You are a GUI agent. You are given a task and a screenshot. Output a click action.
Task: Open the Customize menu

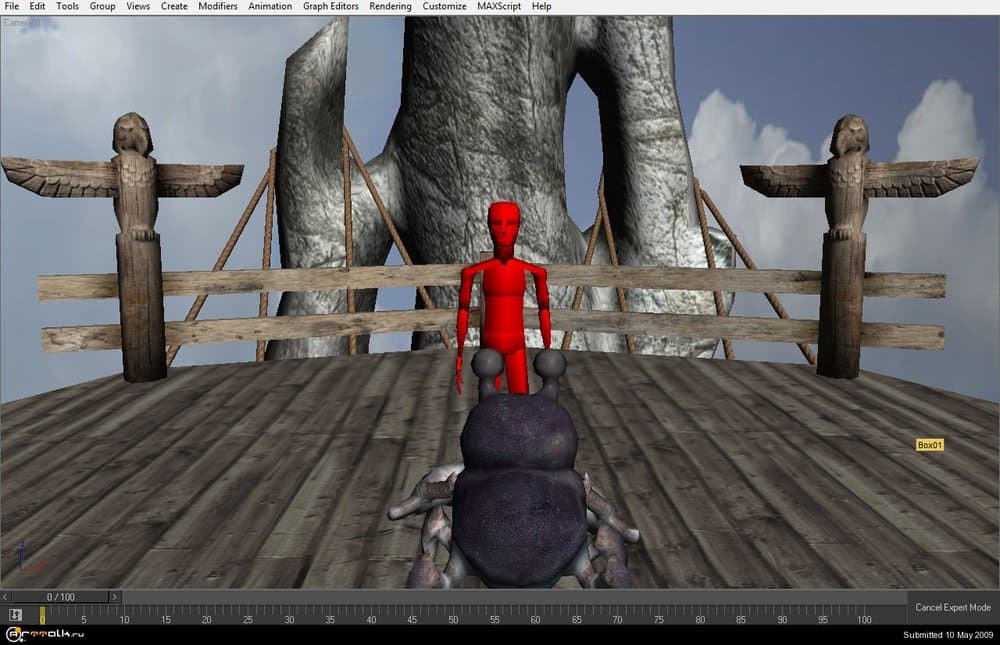point(444,6)
